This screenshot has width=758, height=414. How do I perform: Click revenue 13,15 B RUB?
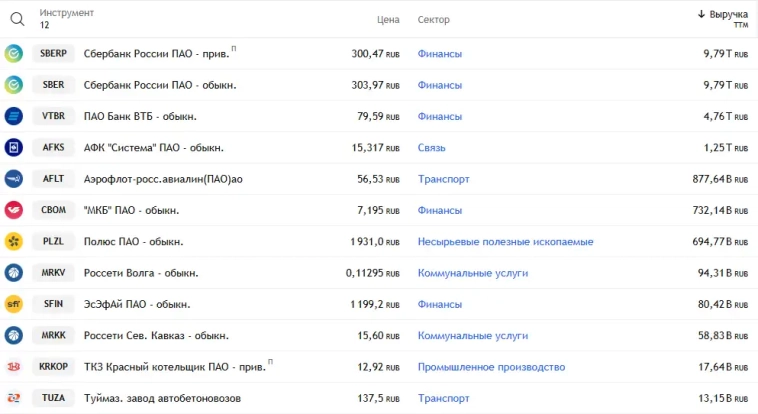coord(723,399)
